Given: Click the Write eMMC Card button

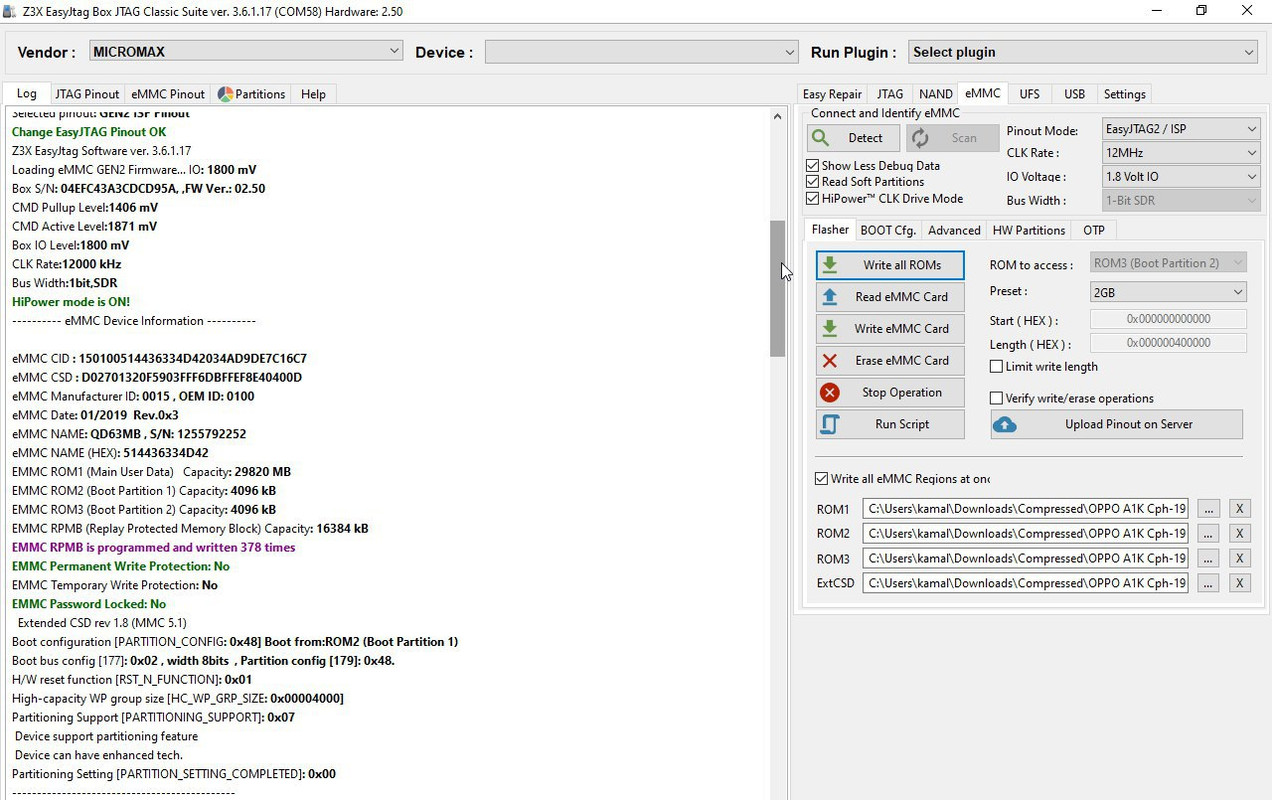Looking at the screenshot, I should point(890,329).
